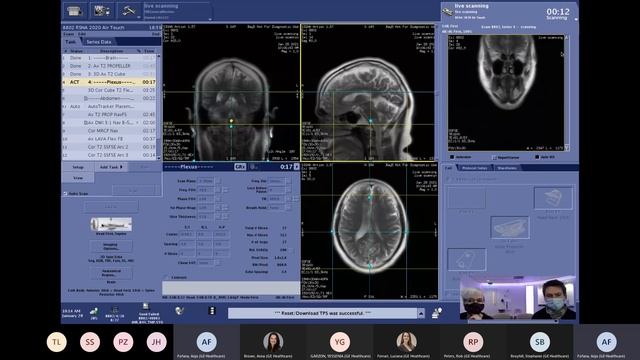Toggle the middle checkbox under the preview image
640x360 pixels.
[494, 157]
